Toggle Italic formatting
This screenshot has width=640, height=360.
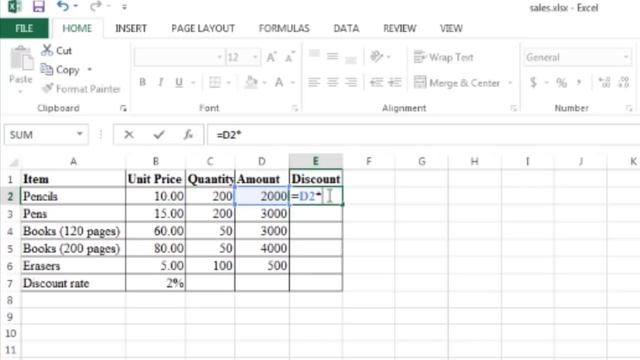tap(161, 82)
